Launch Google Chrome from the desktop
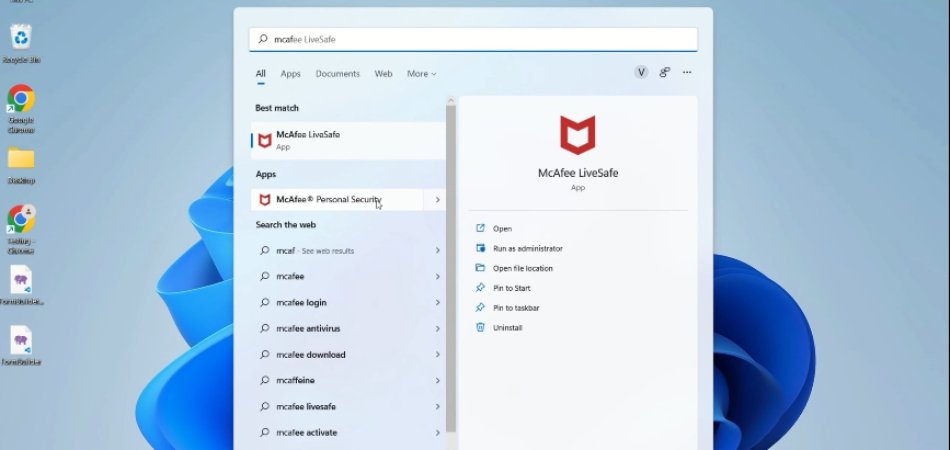 pos(21,99)
